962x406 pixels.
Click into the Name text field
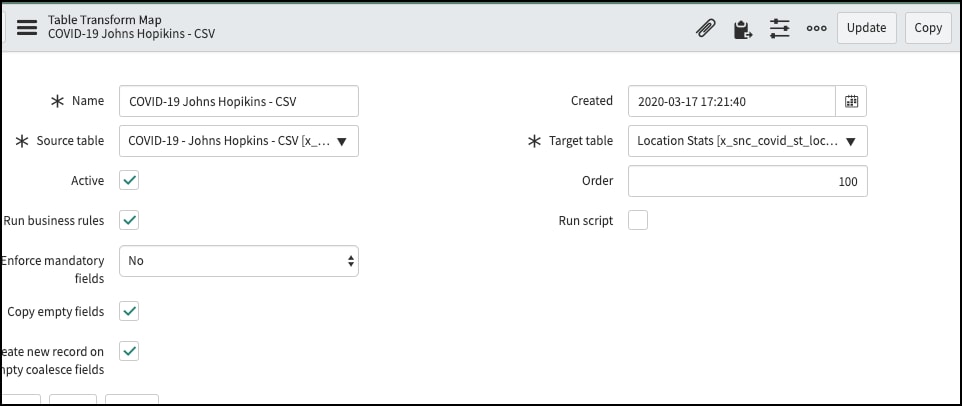click(239, 101)
